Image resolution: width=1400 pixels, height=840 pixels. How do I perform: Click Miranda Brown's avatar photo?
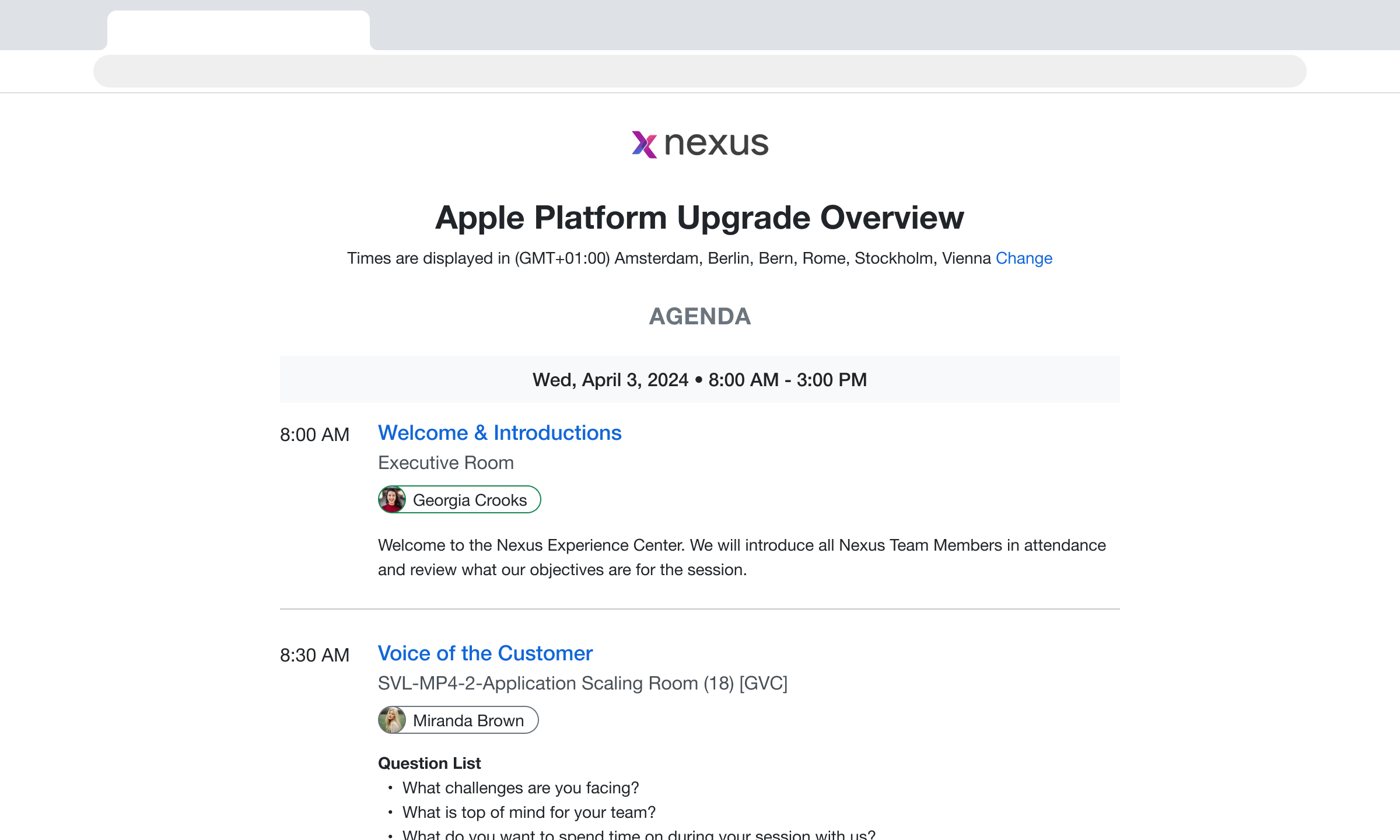point(392,720)
